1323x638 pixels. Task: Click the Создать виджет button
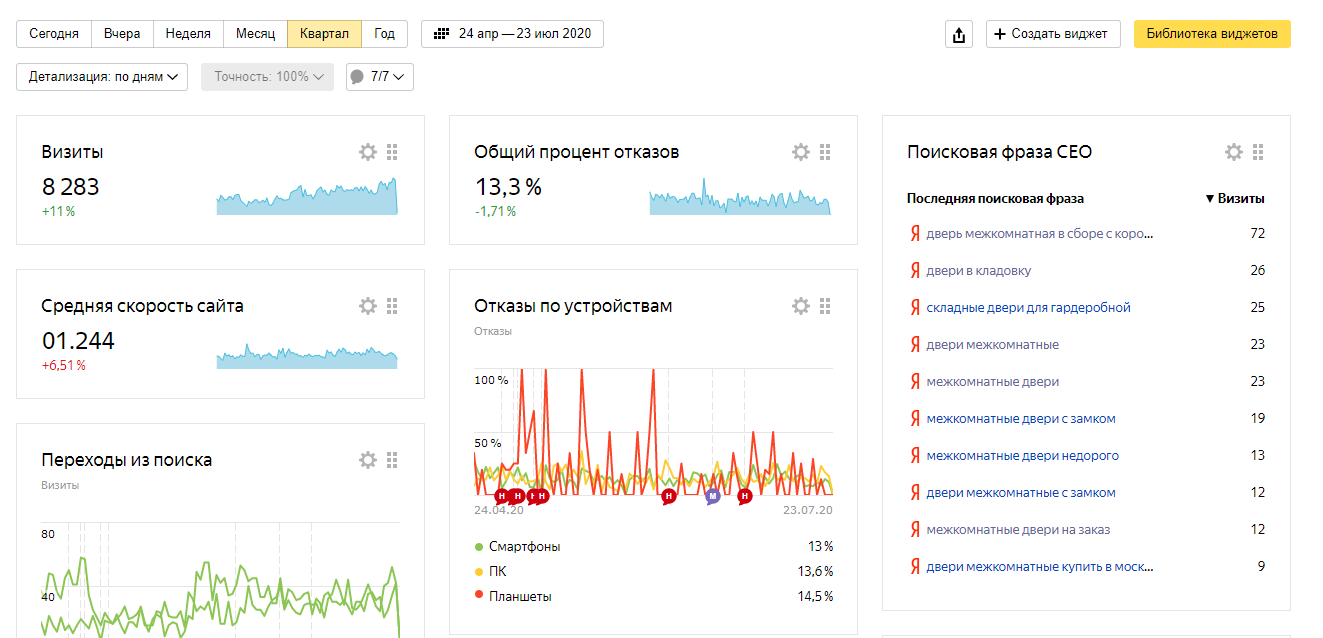tap(1052, 34)
